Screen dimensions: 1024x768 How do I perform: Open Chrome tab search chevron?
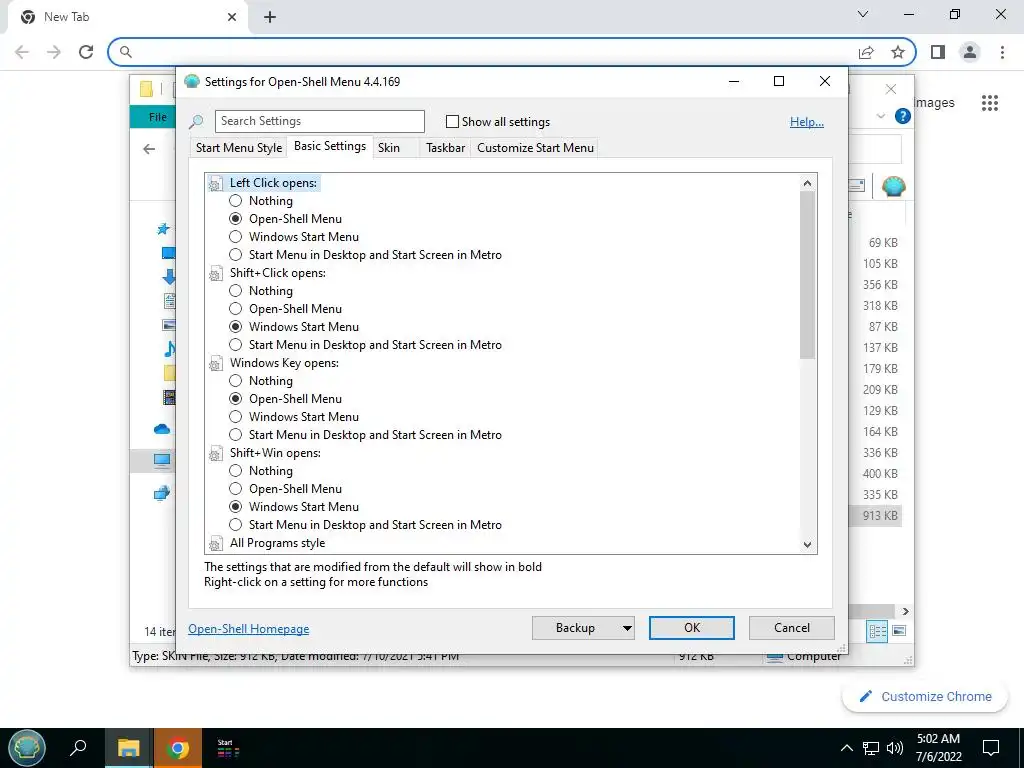click(x=863, y=14)
